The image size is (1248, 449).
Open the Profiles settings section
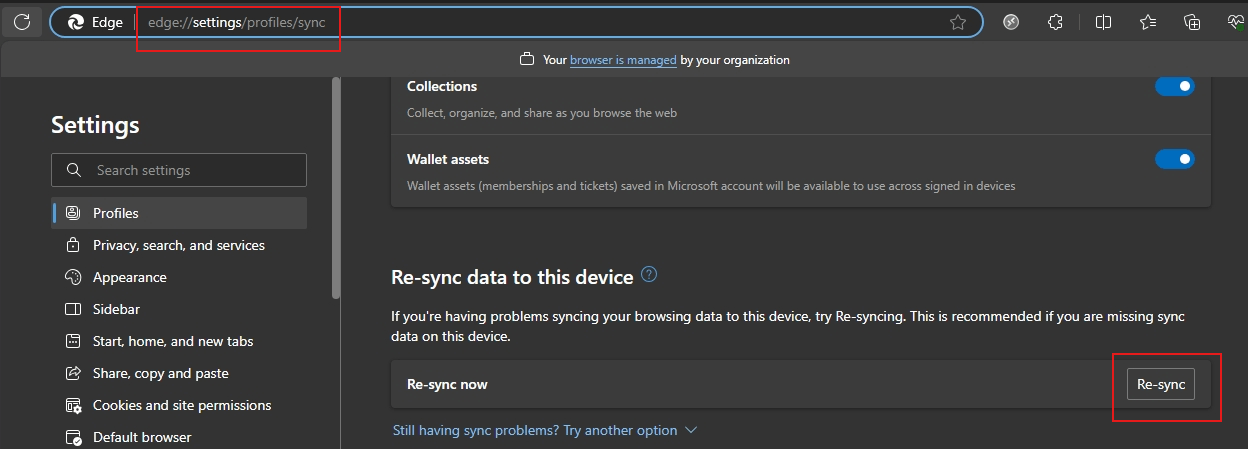(x=116, y=213)
